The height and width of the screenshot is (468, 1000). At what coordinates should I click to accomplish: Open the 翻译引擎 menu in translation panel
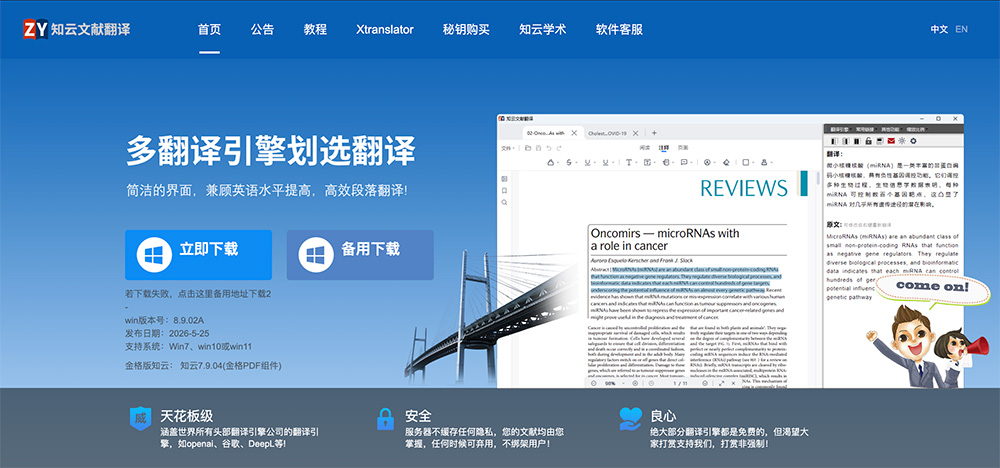[x=841, y=129]
